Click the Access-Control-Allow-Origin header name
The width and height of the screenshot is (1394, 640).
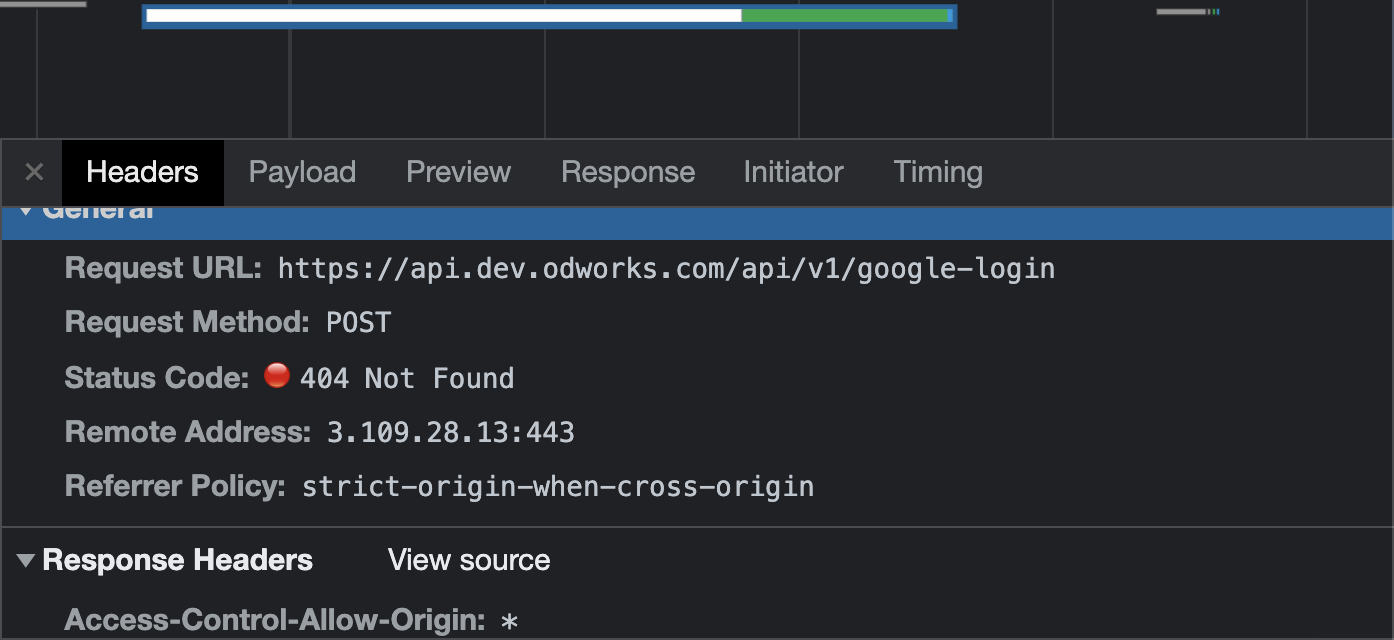tap(275, 620)
